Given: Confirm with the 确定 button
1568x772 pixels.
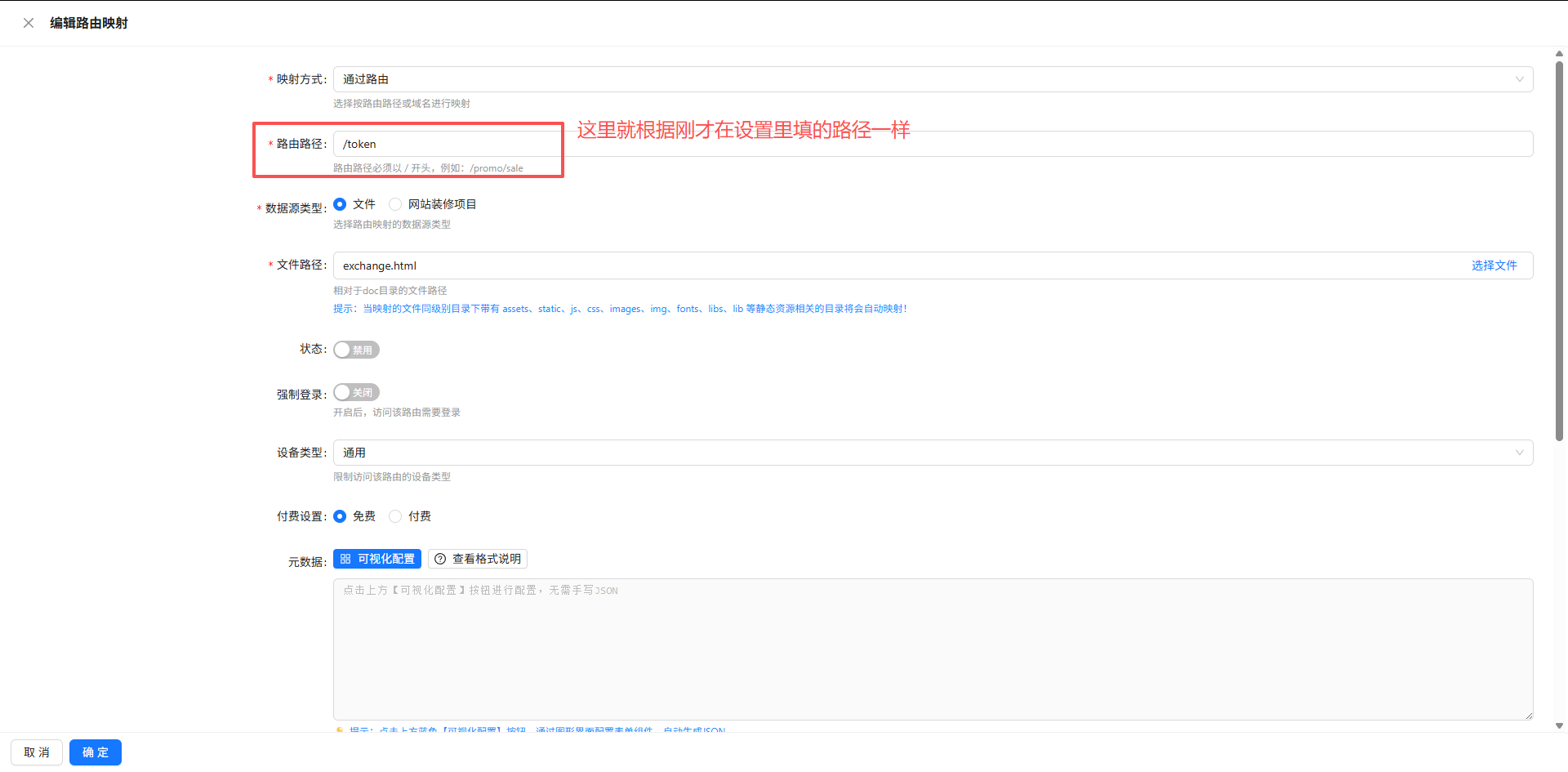Looking at the screenshot, I should 95,752.
